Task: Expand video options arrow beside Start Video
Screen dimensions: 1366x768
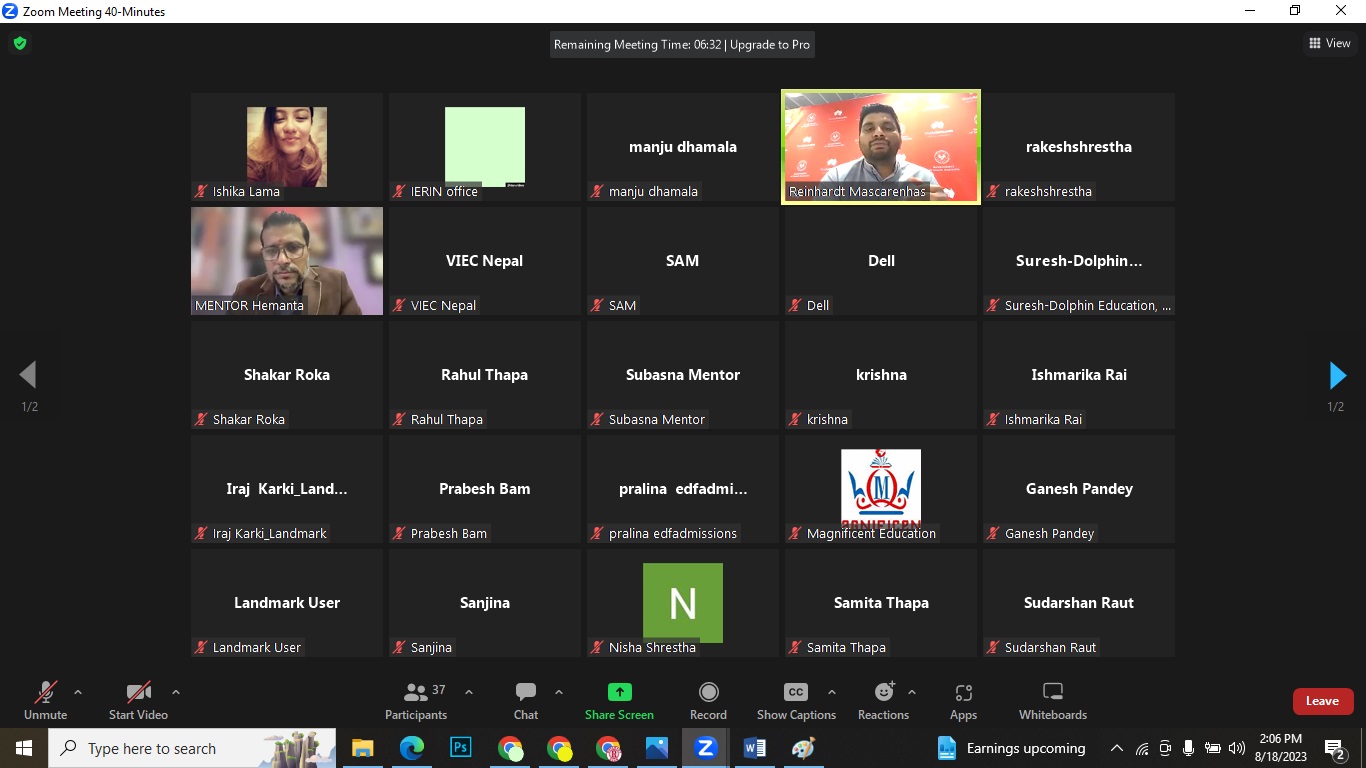Action: coord(176,692)
